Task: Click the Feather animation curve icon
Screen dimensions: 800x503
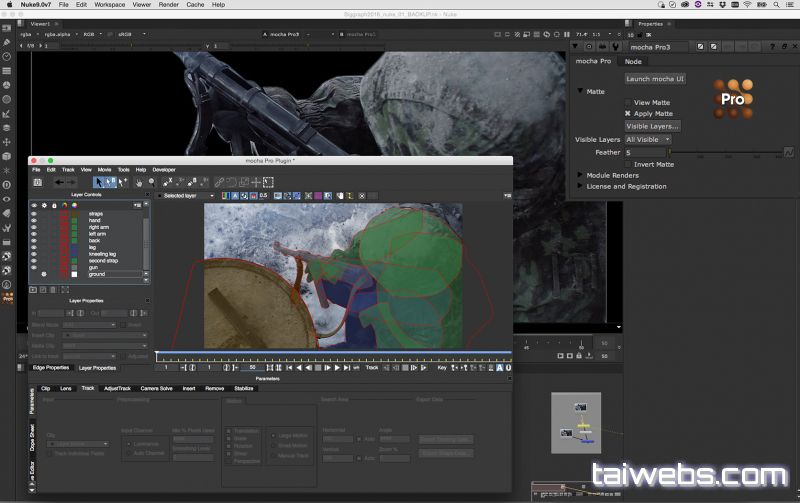Action: (x=788, y=152)
